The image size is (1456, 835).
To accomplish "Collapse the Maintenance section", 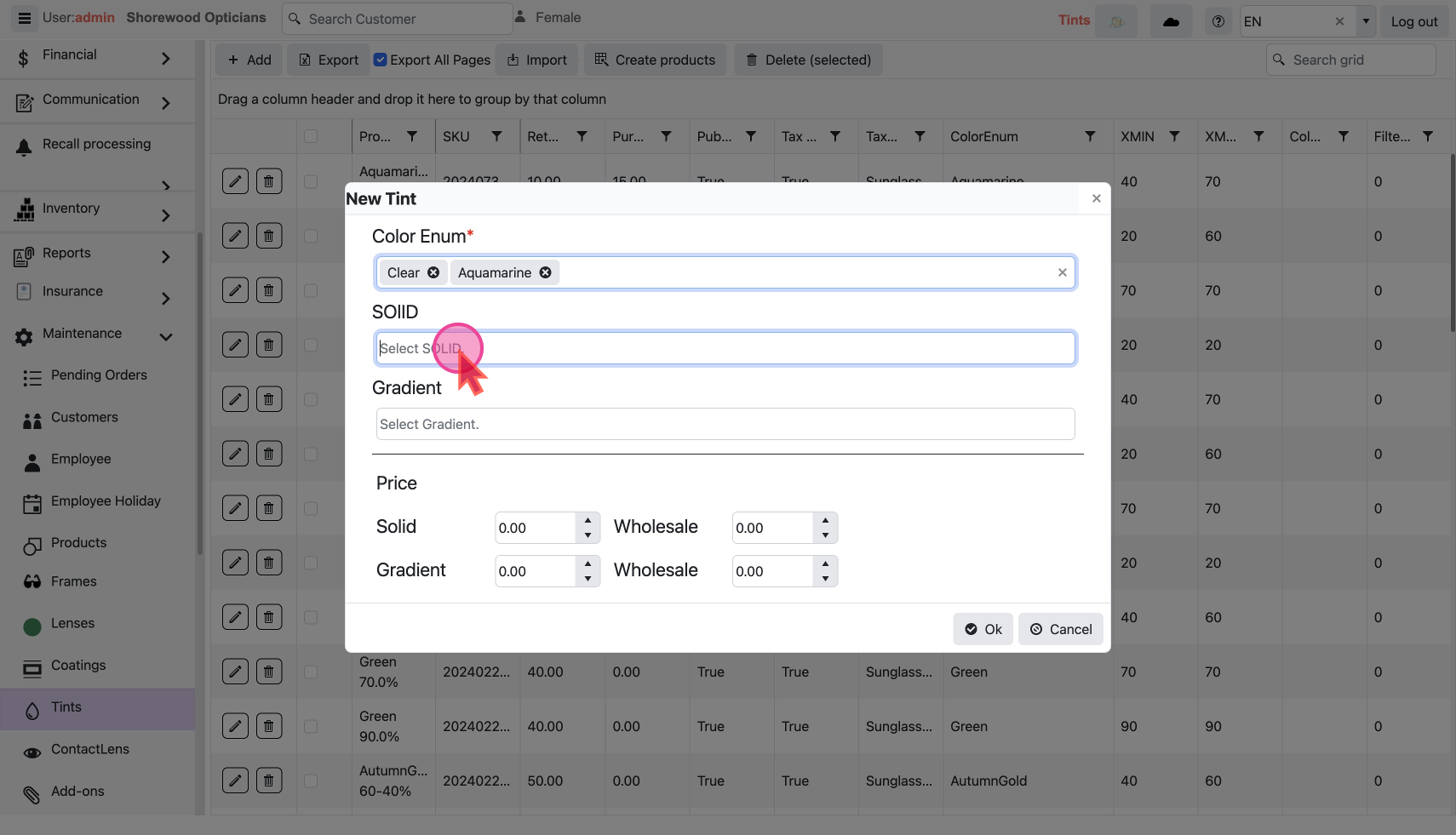I will coord(165,337).
